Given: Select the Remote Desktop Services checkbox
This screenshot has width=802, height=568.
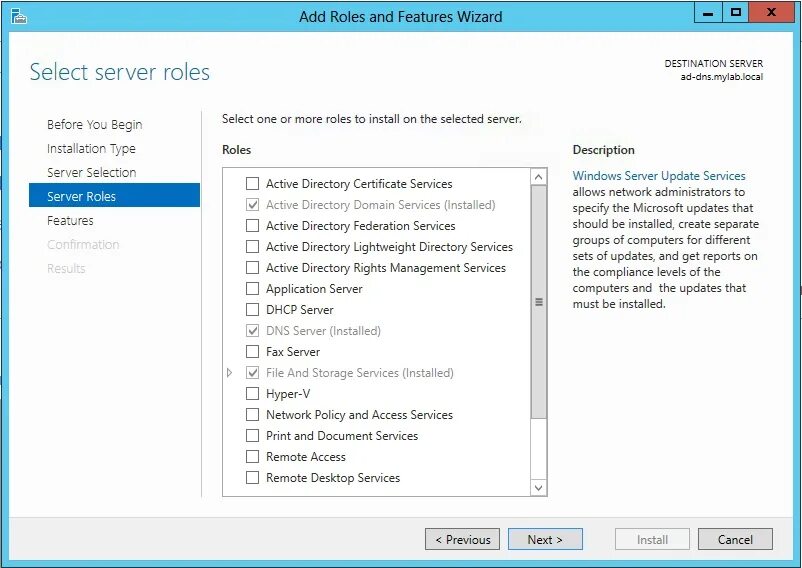Looking at the screenshot, I should point(252,478).
